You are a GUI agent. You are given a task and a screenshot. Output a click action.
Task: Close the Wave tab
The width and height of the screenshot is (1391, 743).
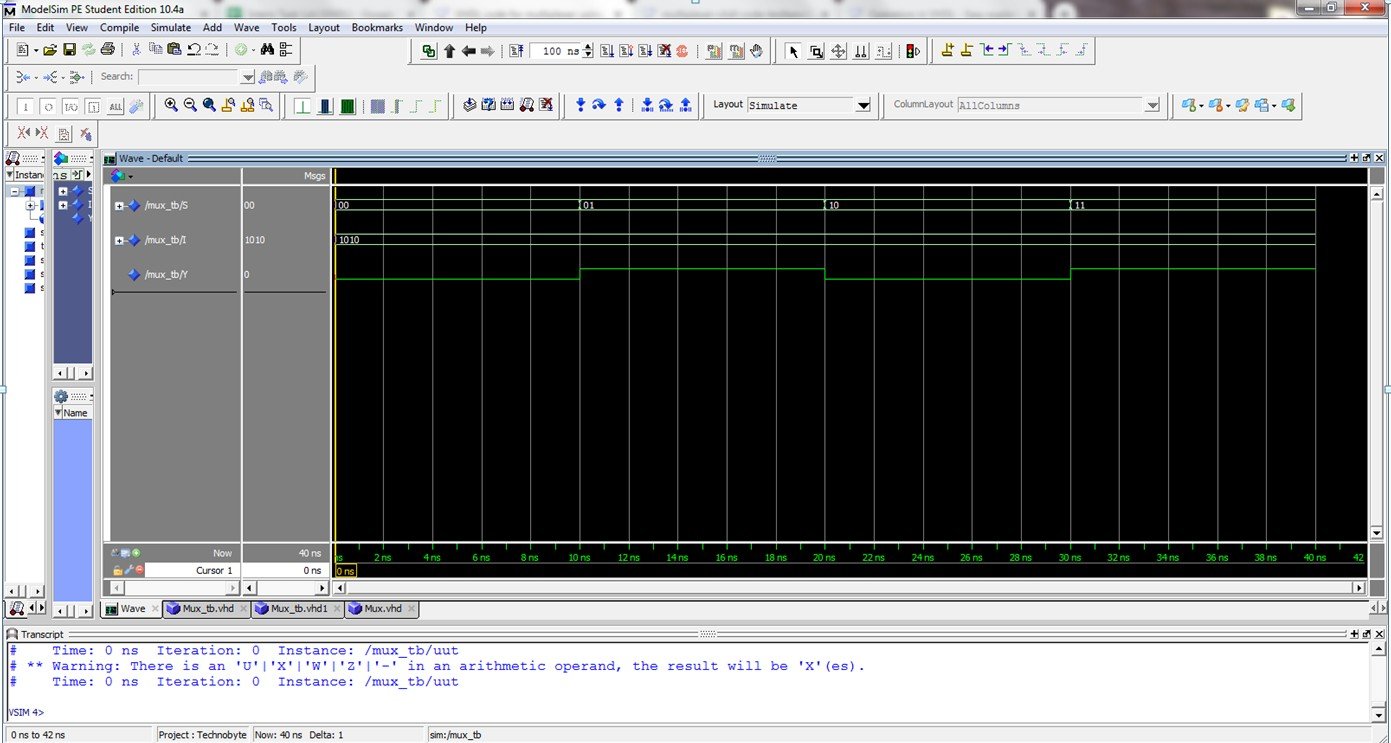click(156, 609)
